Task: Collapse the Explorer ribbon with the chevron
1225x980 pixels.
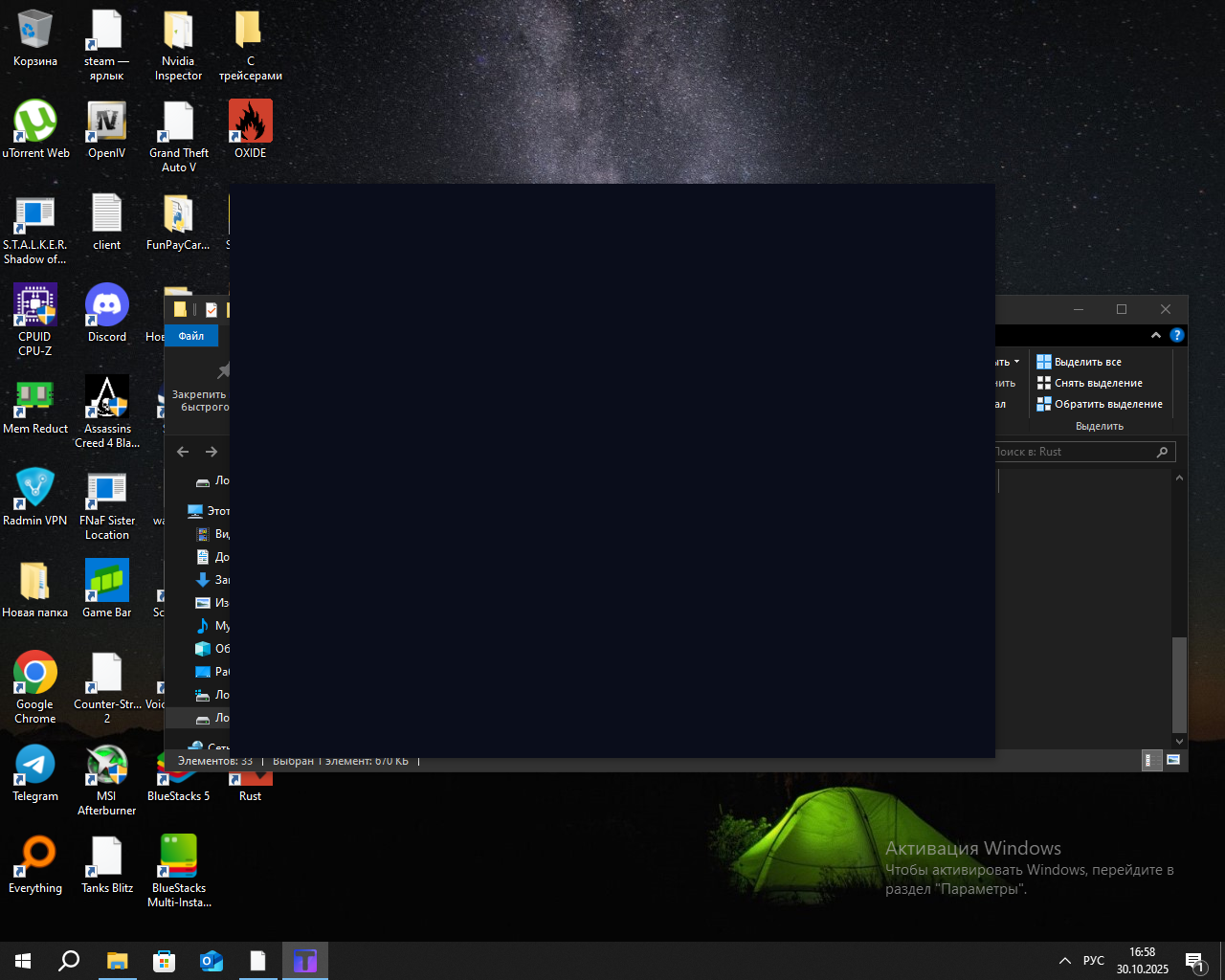Action: click(1156, 335)
